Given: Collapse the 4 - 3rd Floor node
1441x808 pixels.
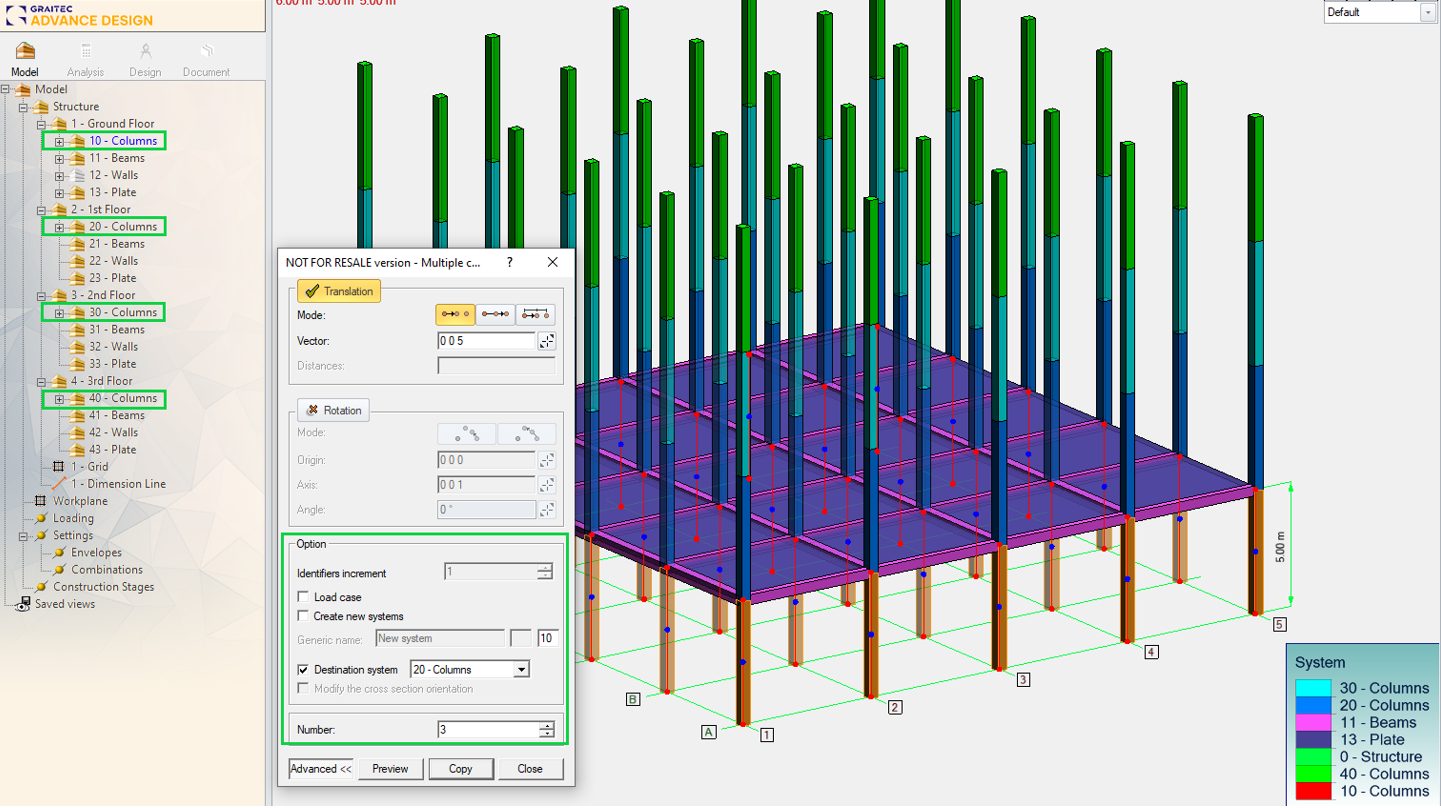Looking at the screenshot, I should pyautogui.click(x=41, y=382).
